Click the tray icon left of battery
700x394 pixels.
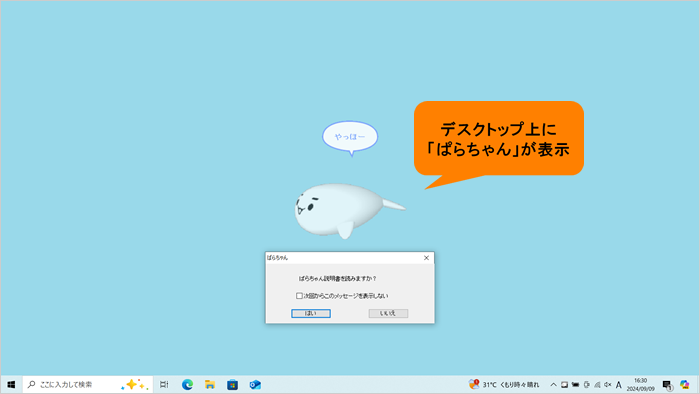click(x=564, y=384)
